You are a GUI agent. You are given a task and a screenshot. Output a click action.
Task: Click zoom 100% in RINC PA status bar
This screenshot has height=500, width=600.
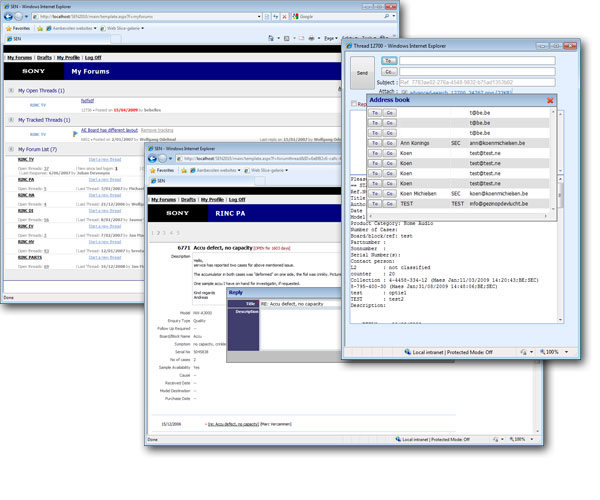(x=517, y=439)
